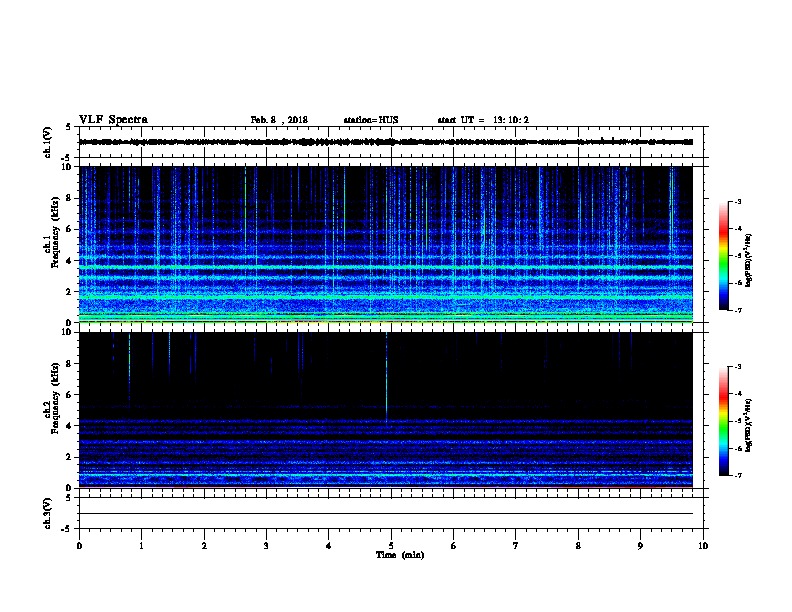Click the ch.1 spectrogram color scale bar

(723, 256)
